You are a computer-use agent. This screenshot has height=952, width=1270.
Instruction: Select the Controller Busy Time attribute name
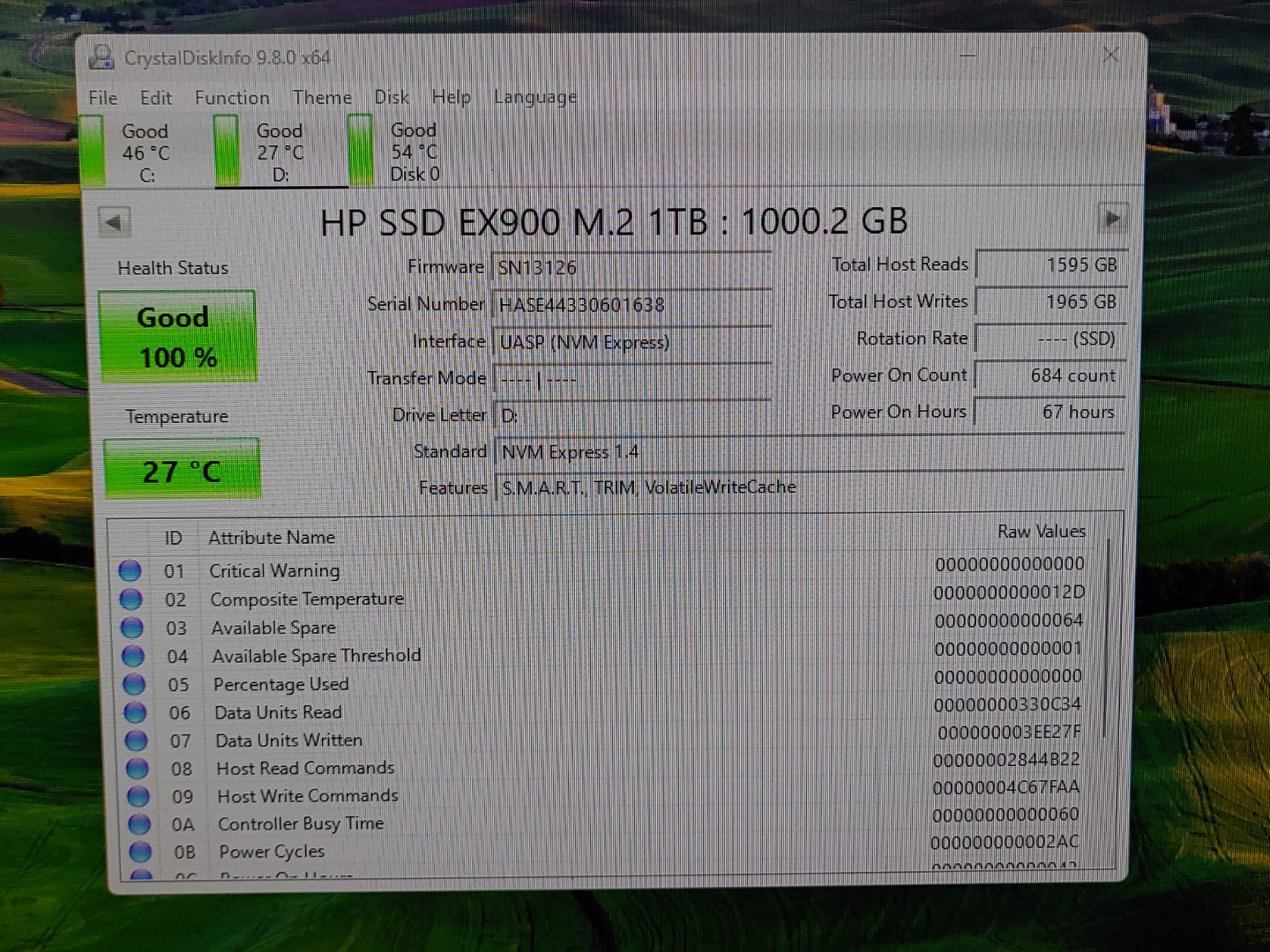pyautogui.click(x=301, y=824)
